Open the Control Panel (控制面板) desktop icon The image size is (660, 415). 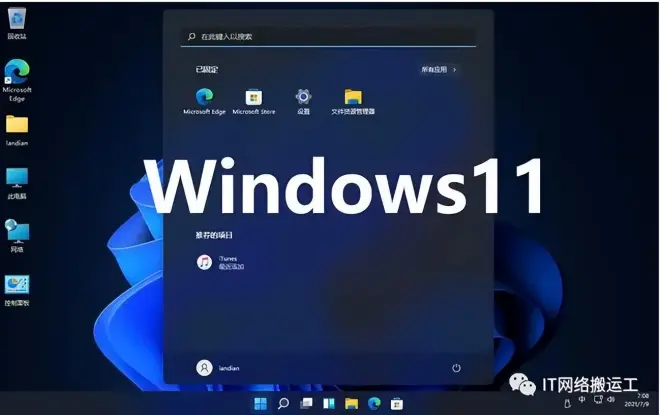[17, 290]
